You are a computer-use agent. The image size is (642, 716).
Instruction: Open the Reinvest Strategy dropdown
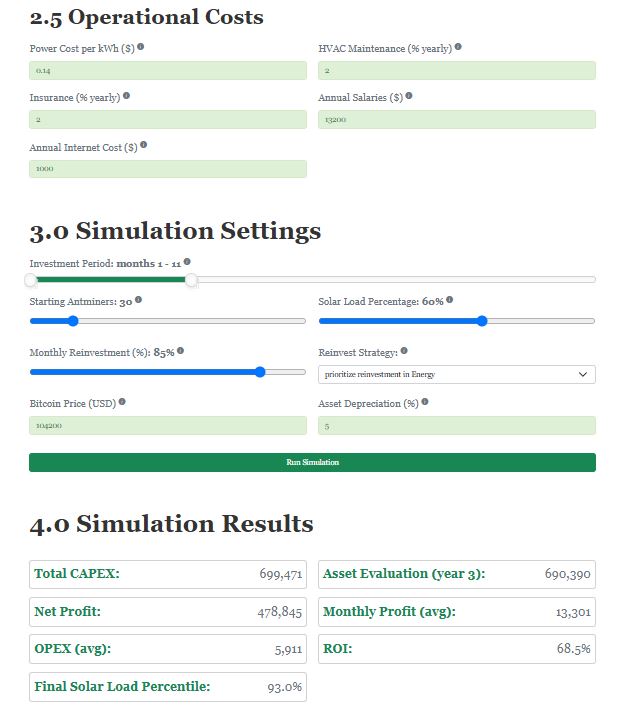456,375
